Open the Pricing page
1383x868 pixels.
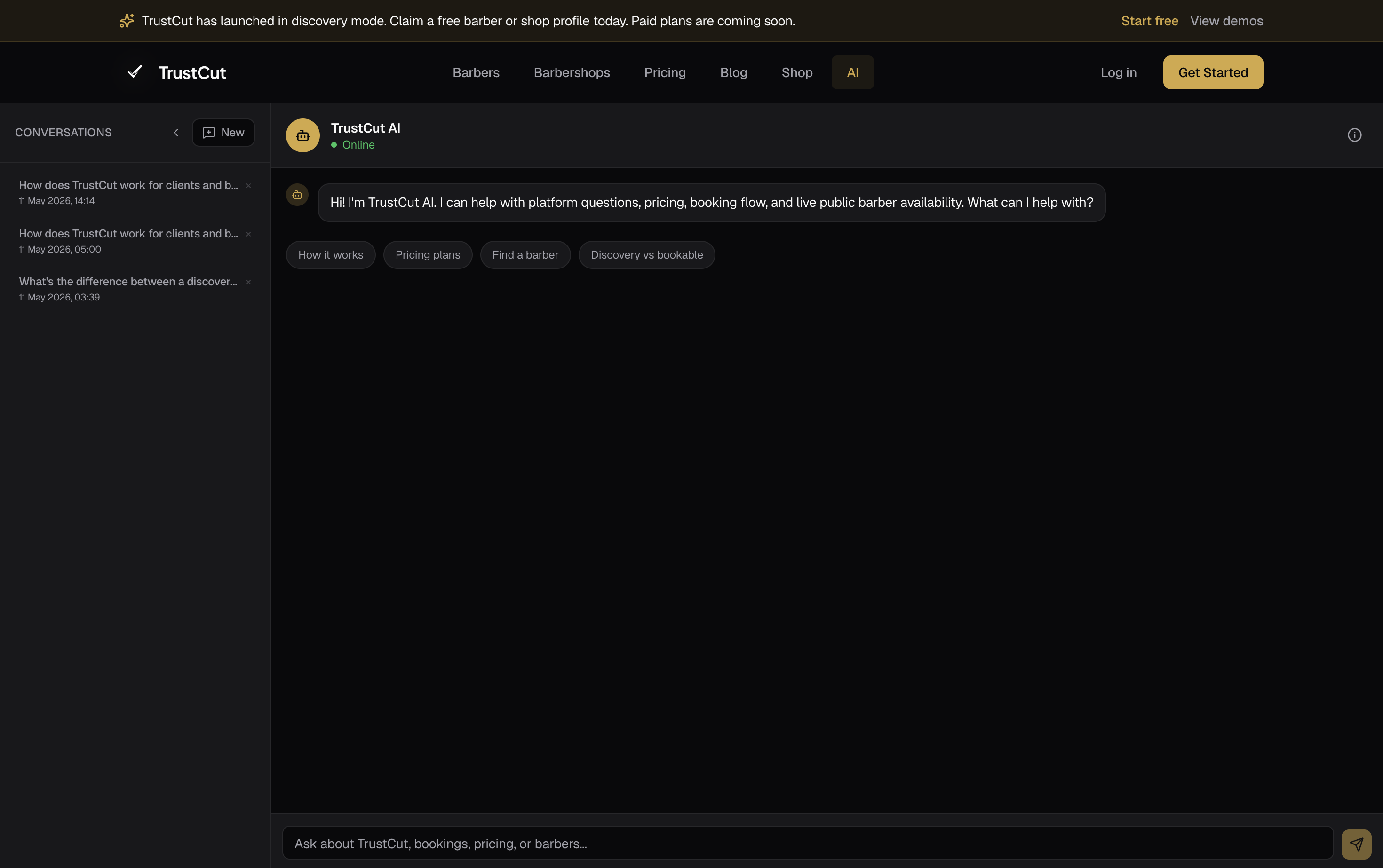665,72
